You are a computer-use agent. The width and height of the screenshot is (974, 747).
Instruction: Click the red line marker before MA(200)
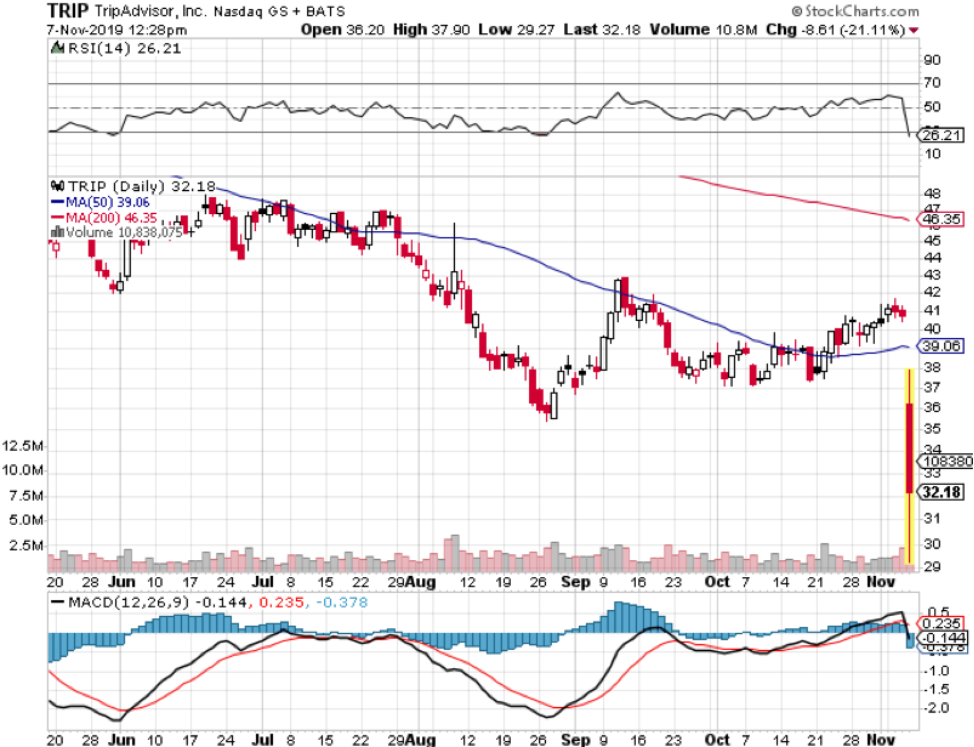click(57, 217)
